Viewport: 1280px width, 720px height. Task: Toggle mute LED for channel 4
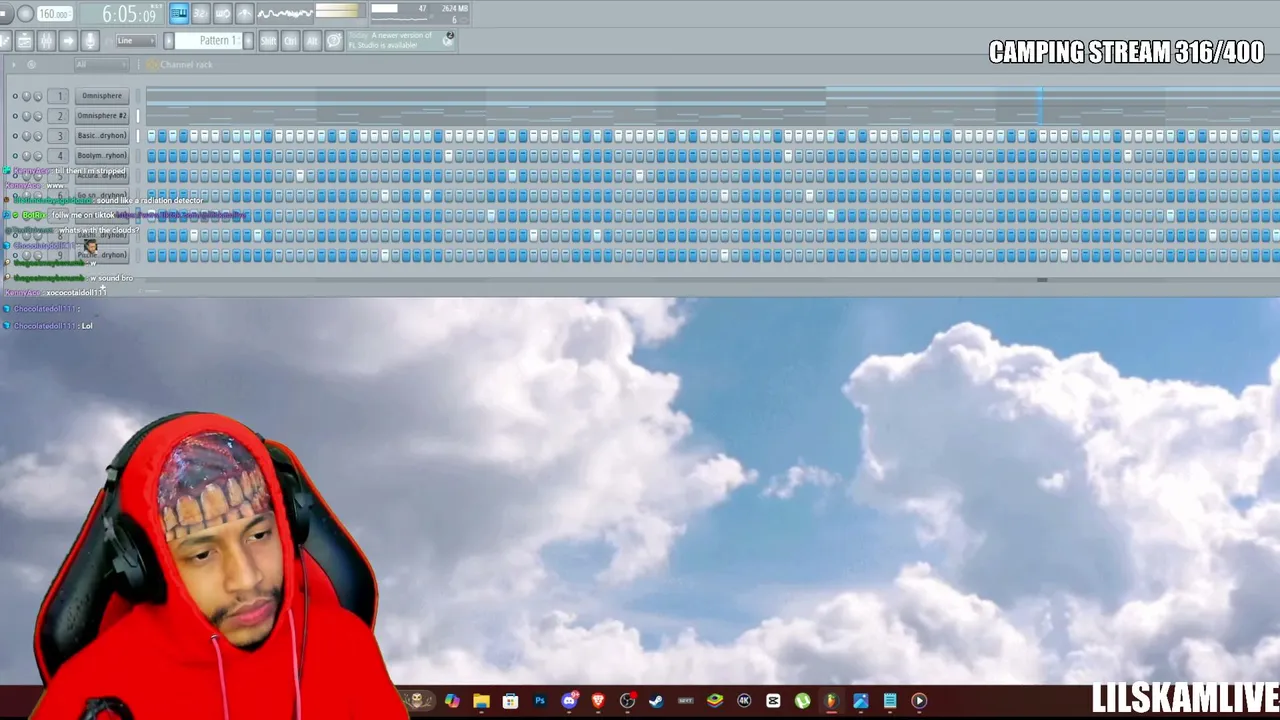(14, 156)
